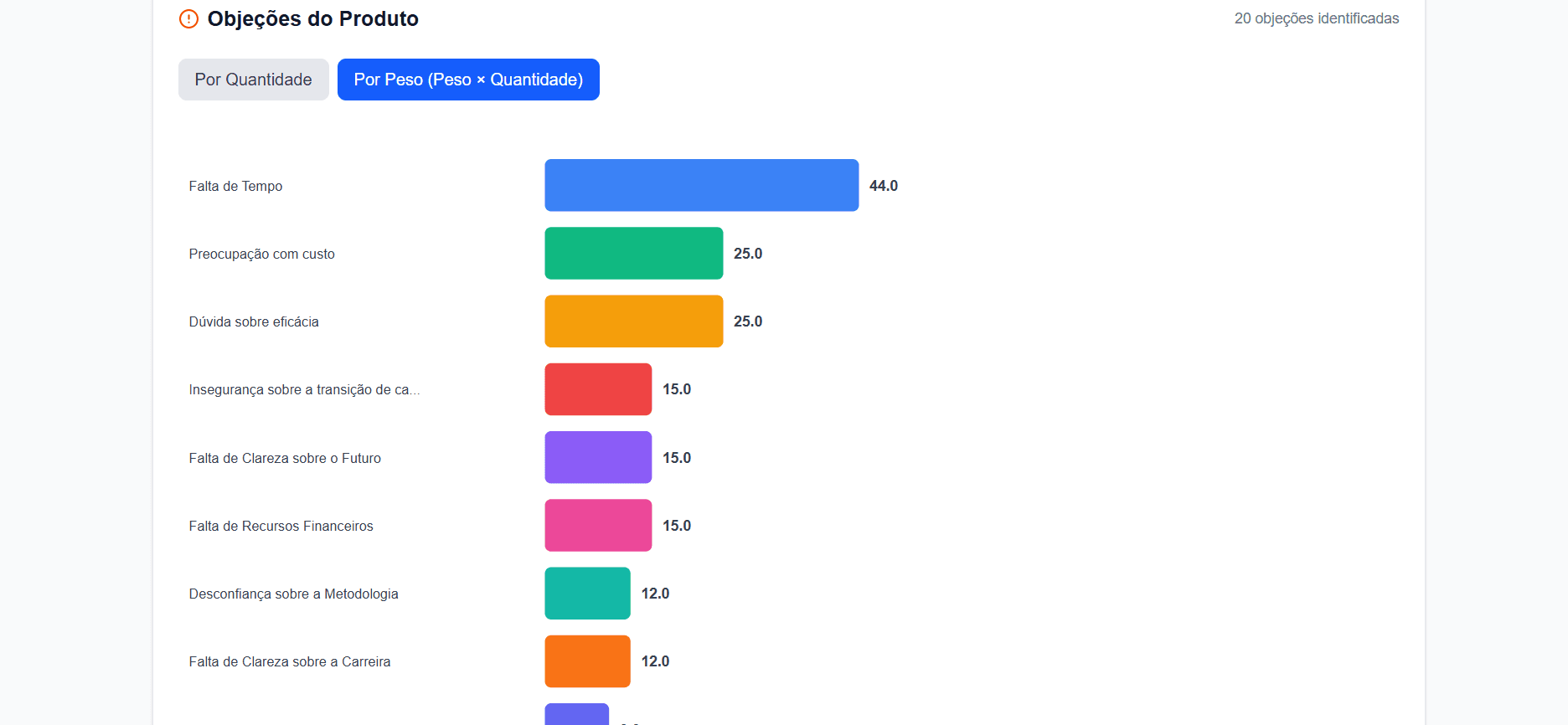Image resolution: width=1568 pixels, height=725 pixels.
Task: Click the 20 objeções identificadas counter text
Action: [1316, 18]
